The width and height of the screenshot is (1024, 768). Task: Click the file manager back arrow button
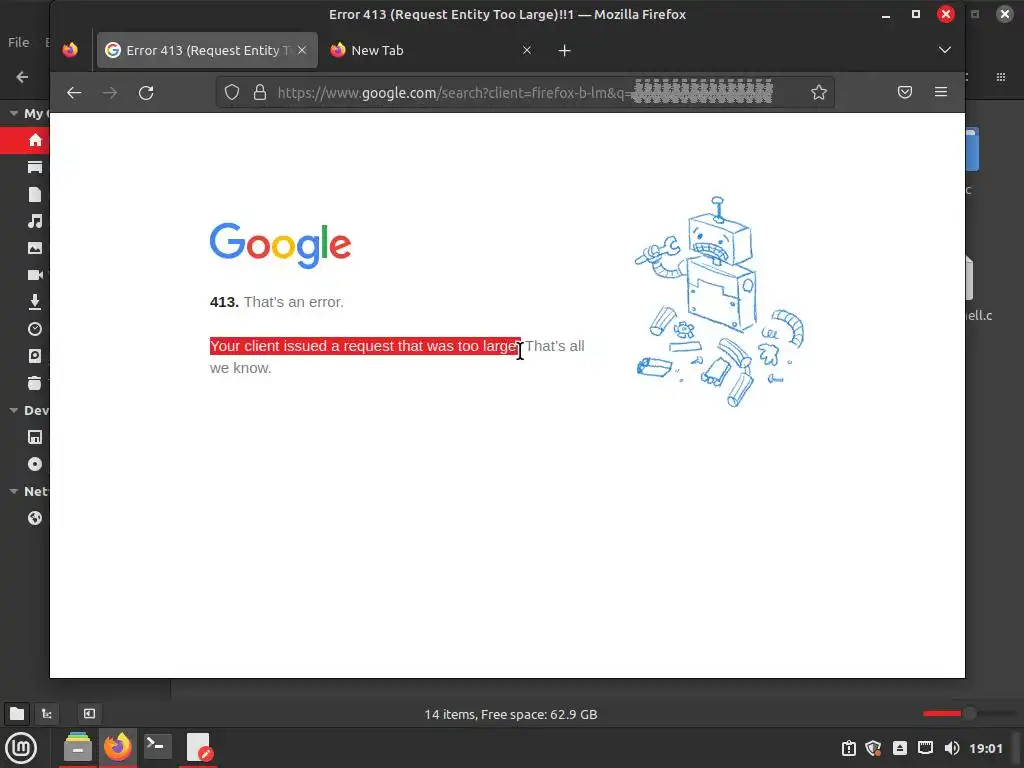[x=22, y=77]
